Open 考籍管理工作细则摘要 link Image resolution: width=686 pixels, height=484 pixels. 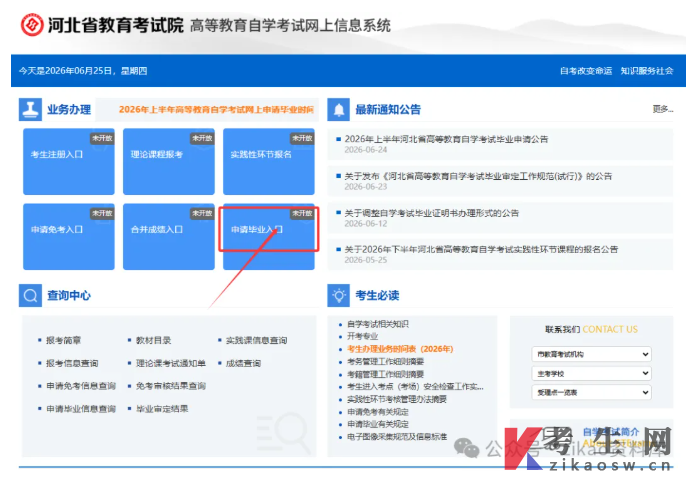tap(385, 374)
